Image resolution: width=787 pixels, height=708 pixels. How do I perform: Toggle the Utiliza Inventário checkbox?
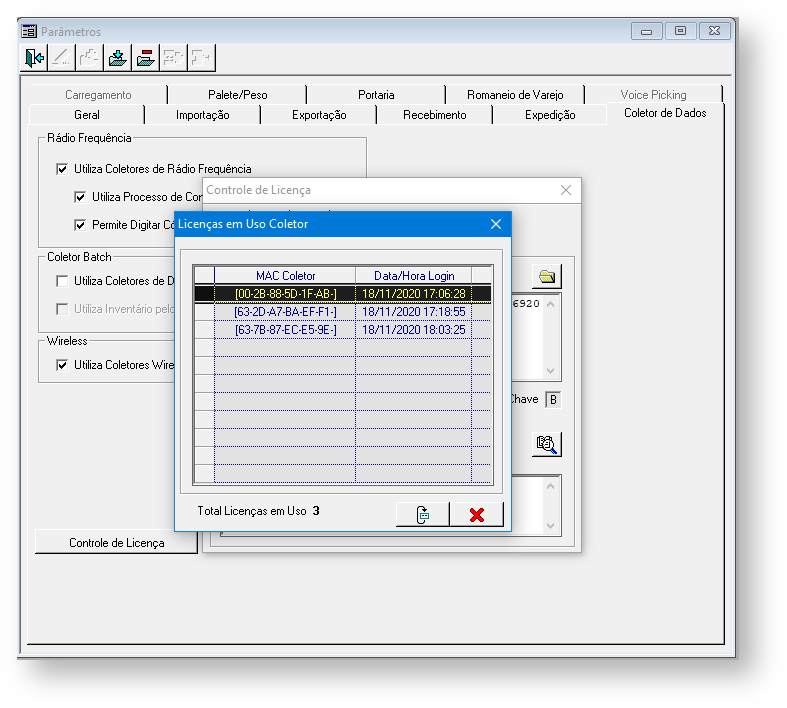click(x=62, y=309)
